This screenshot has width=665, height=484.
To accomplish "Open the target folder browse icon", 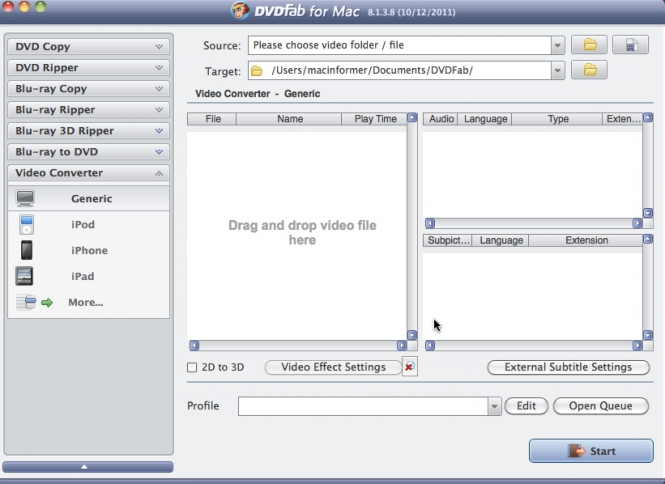I will click(589, 70).
